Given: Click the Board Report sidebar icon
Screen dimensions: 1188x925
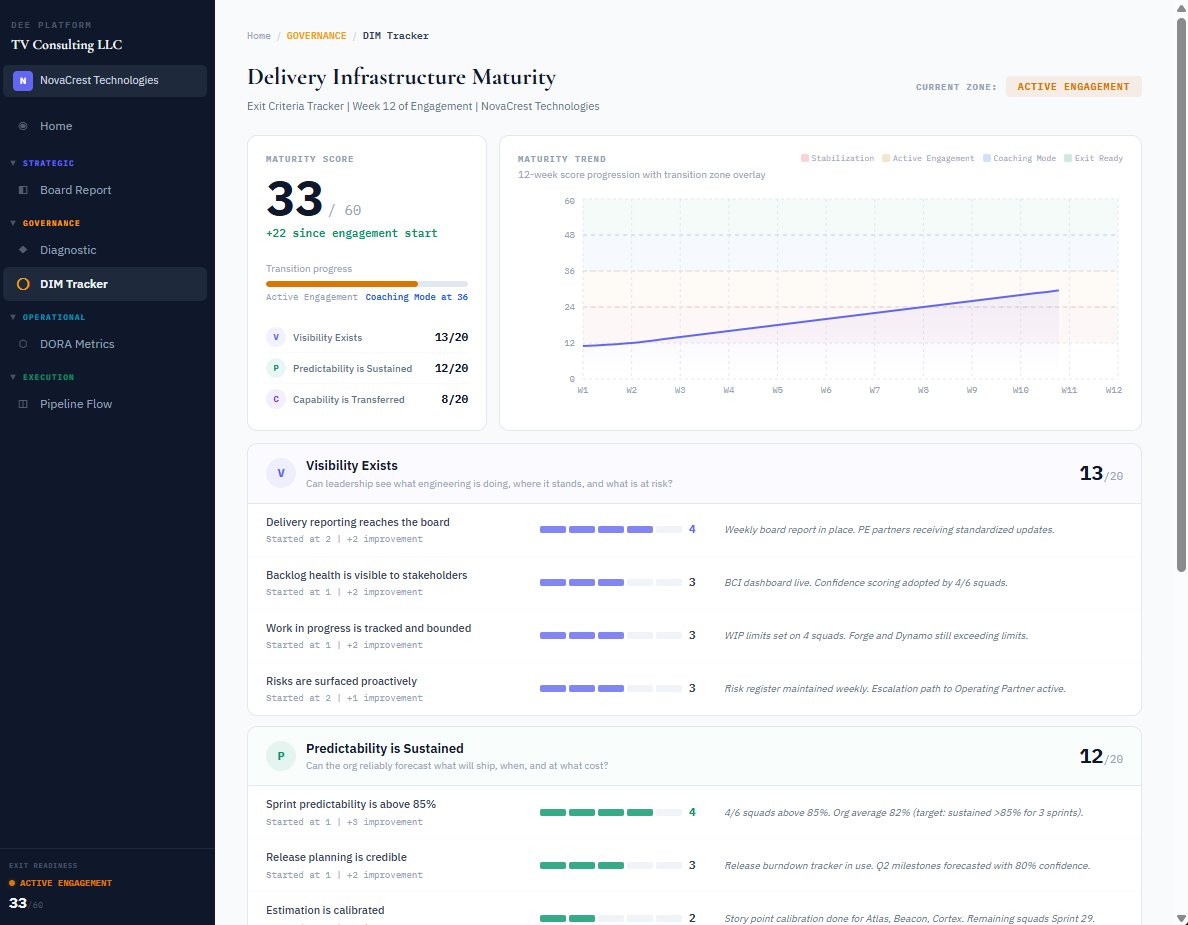Looking at the screenshot, I should coord(23,190).
